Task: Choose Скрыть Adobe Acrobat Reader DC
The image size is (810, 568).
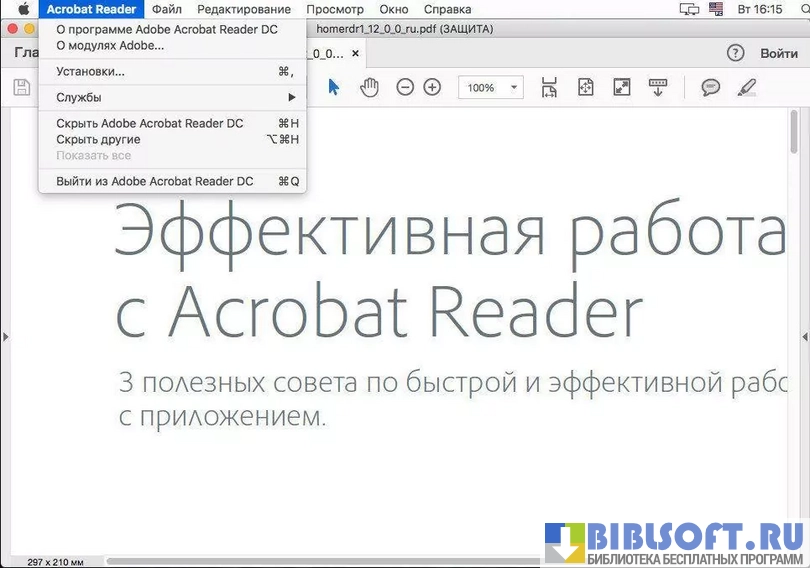Action: (150, 124)
